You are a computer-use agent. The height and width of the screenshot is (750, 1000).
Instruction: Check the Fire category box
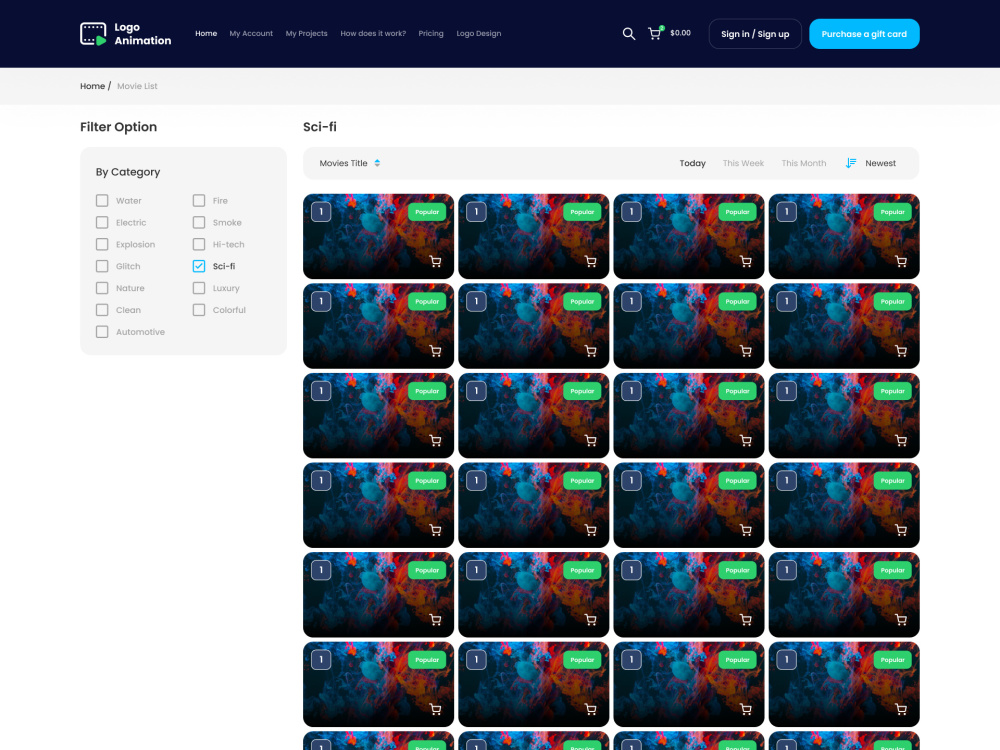tap(199, 201)
